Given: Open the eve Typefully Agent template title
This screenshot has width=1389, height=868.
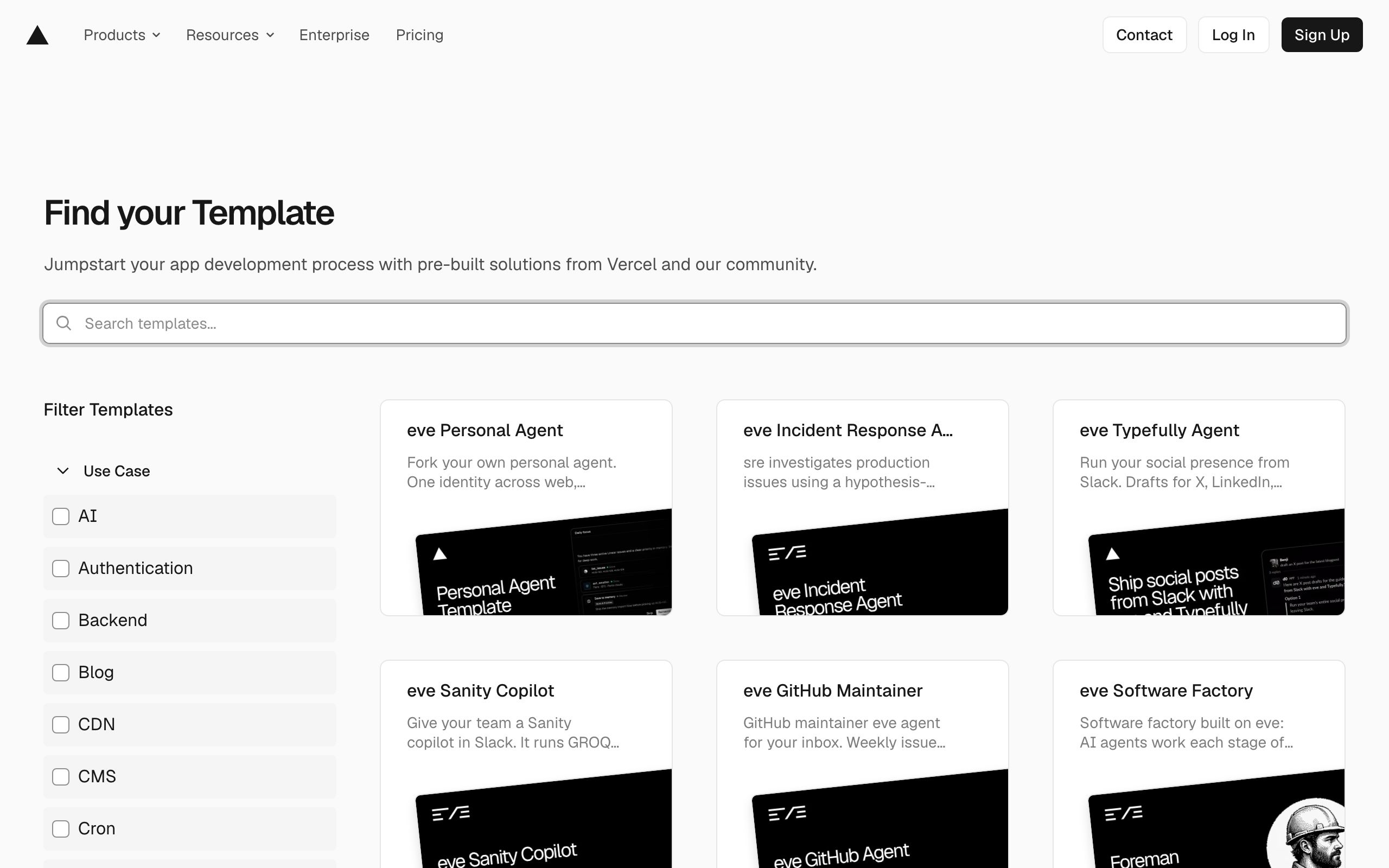Looking at the screenshot, I should click(1159, 430).
